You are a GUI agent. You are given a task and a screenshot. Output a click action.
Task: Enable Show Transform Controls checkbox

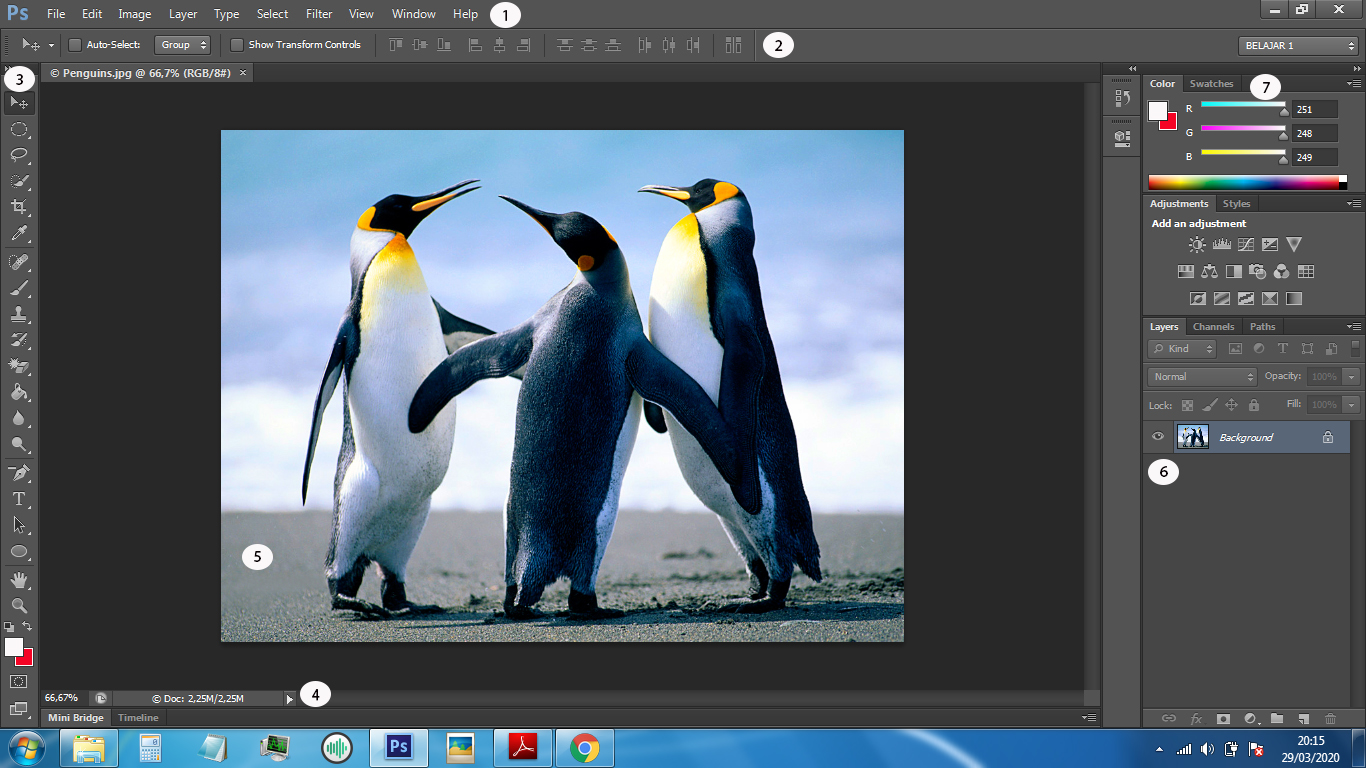point(237,45)
